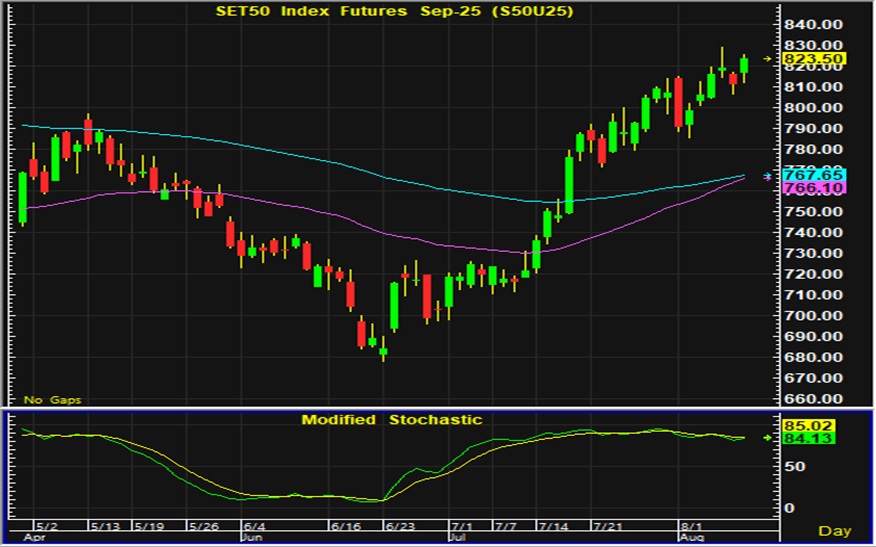Click the yellow arrow beside the 823.50 price
This screenshot has width=876, height=547.
767,59
